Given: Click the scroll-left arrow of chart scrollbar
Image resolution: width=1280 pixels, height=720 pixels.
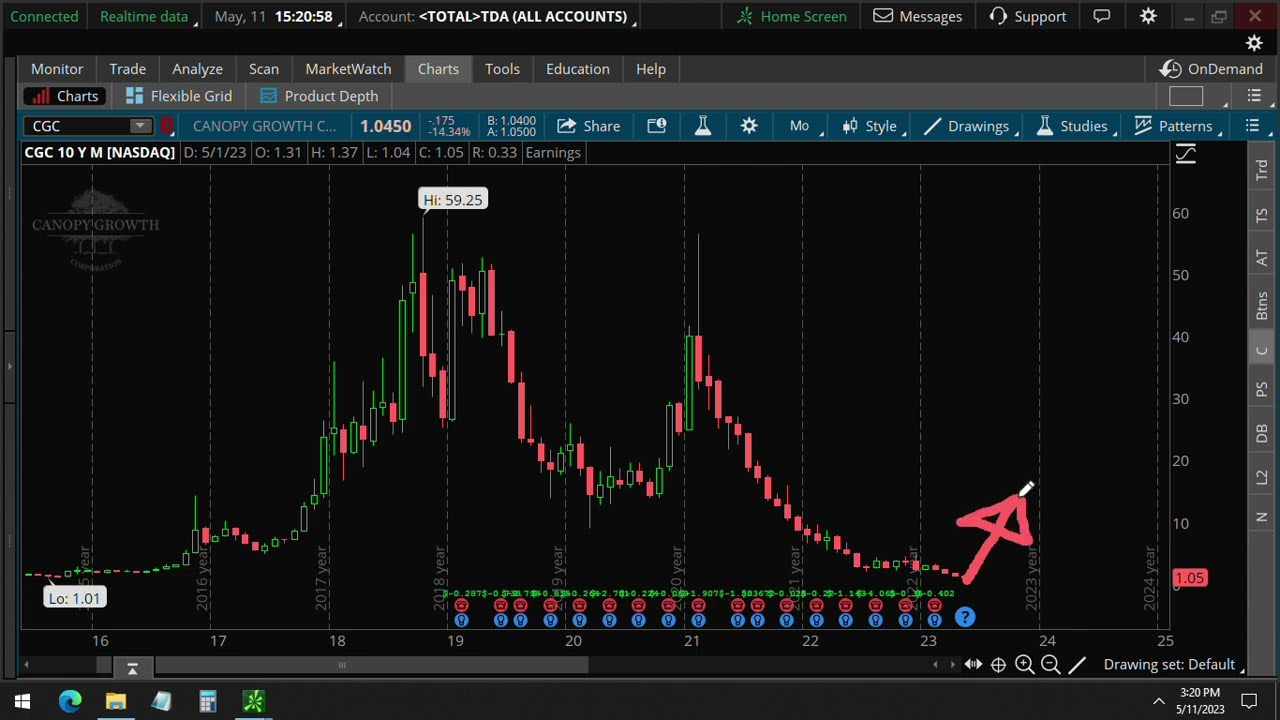Looking at the screenshot, I should (x=26, y=665).
